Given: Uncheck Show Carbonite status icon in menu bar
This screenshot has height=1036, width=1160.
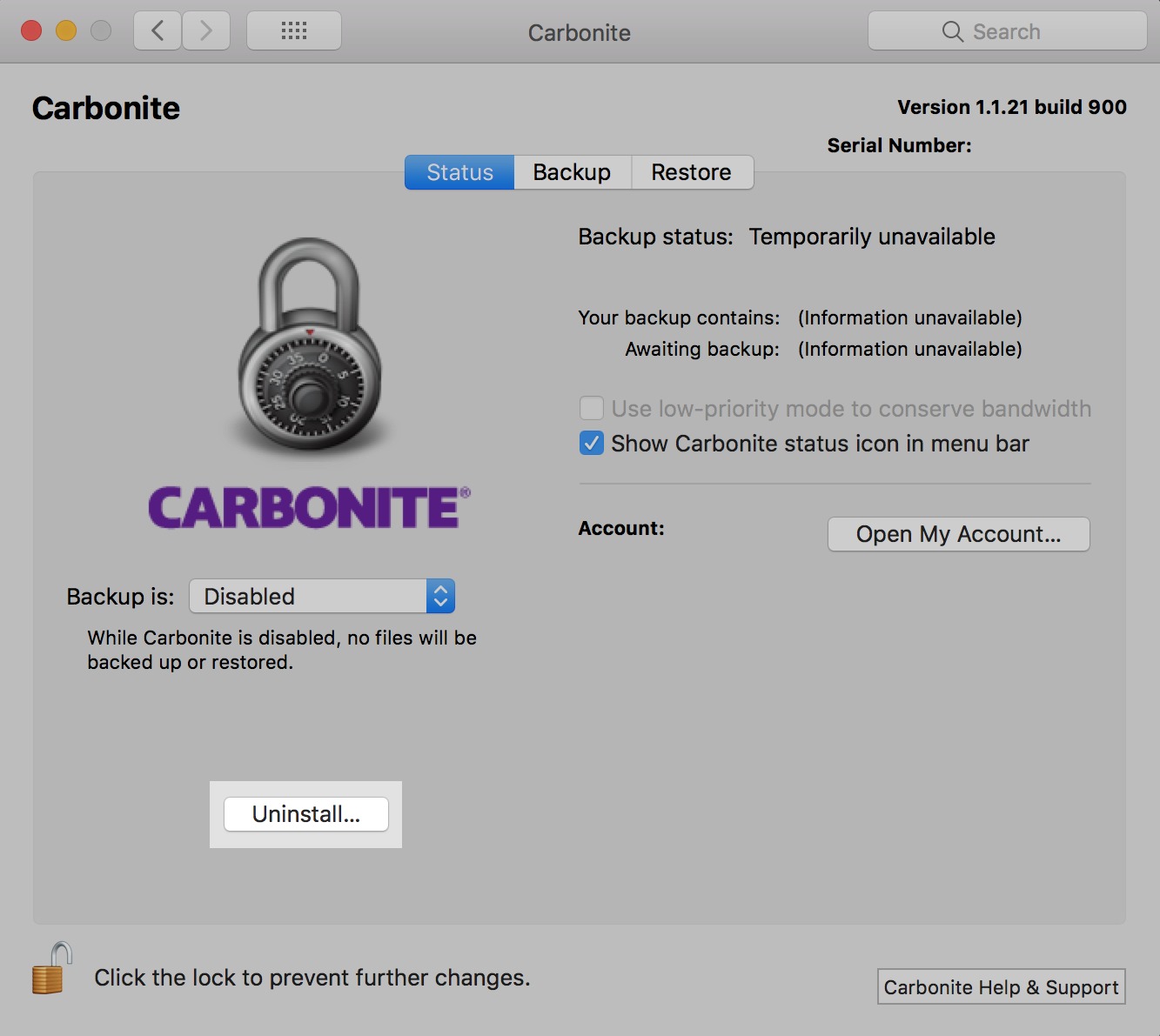Looking at the screenshot, I should pos(592,444).
